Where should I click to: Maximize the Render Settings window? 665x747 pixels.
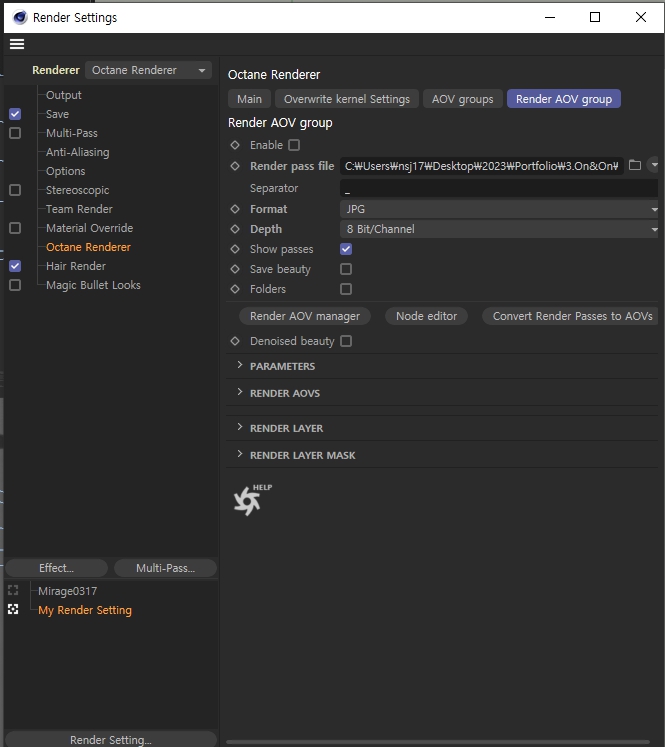click(x=595, y=17)
